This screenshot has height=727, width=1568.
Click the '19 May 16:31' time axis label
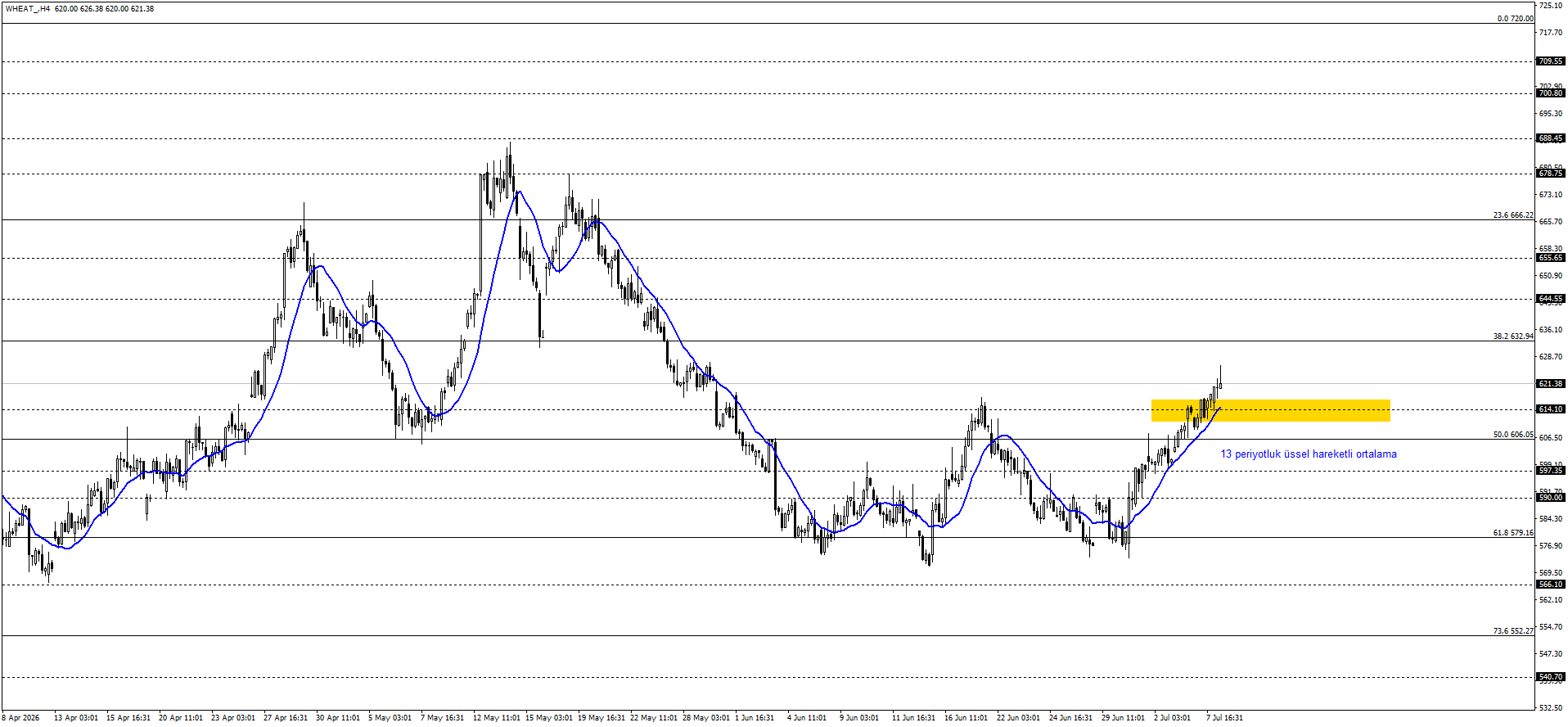[x=602, y=718]
